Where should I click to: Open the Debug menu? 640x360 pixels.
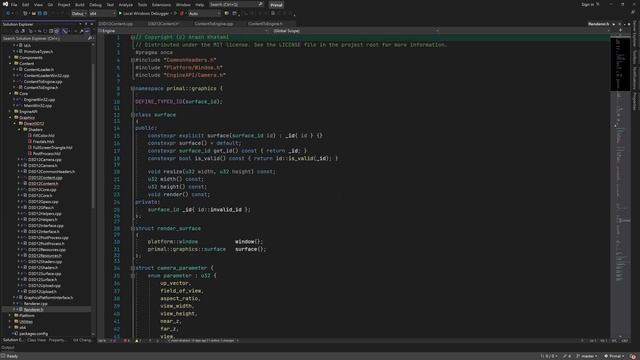pos(96,5)
